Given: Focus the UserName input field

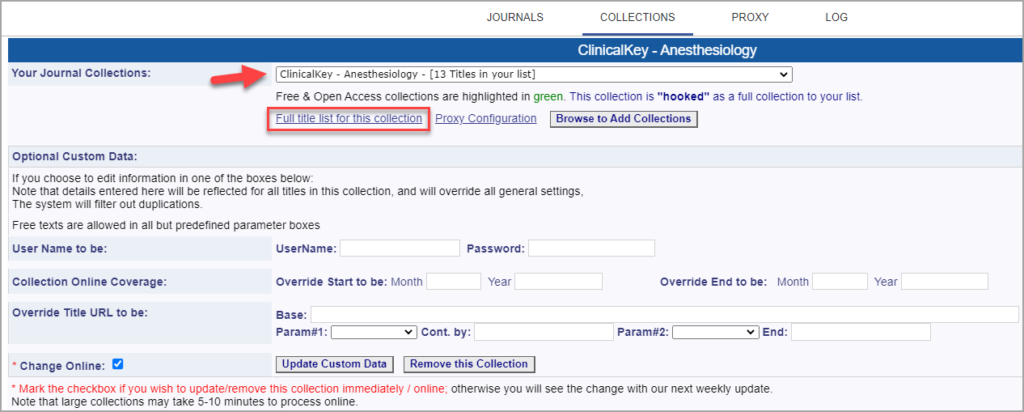Looking at the screenshot, I should pyautogui.click(x=400, y=248).
